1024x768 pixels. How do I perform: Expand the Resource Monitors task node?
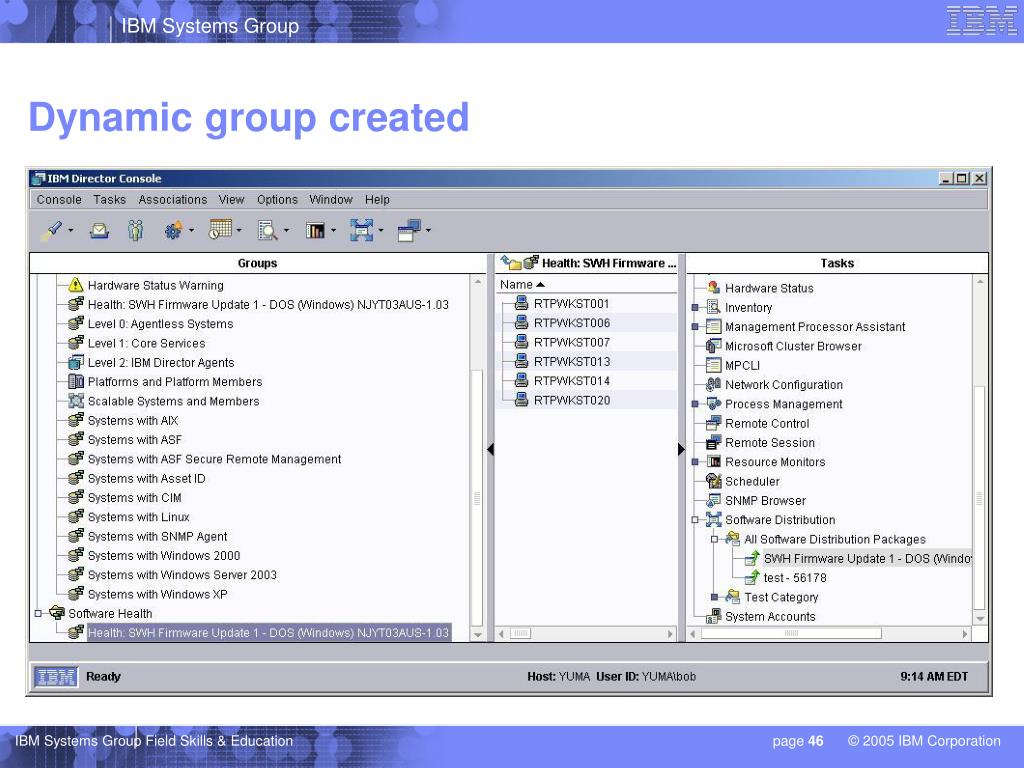[x=695, y=462]
